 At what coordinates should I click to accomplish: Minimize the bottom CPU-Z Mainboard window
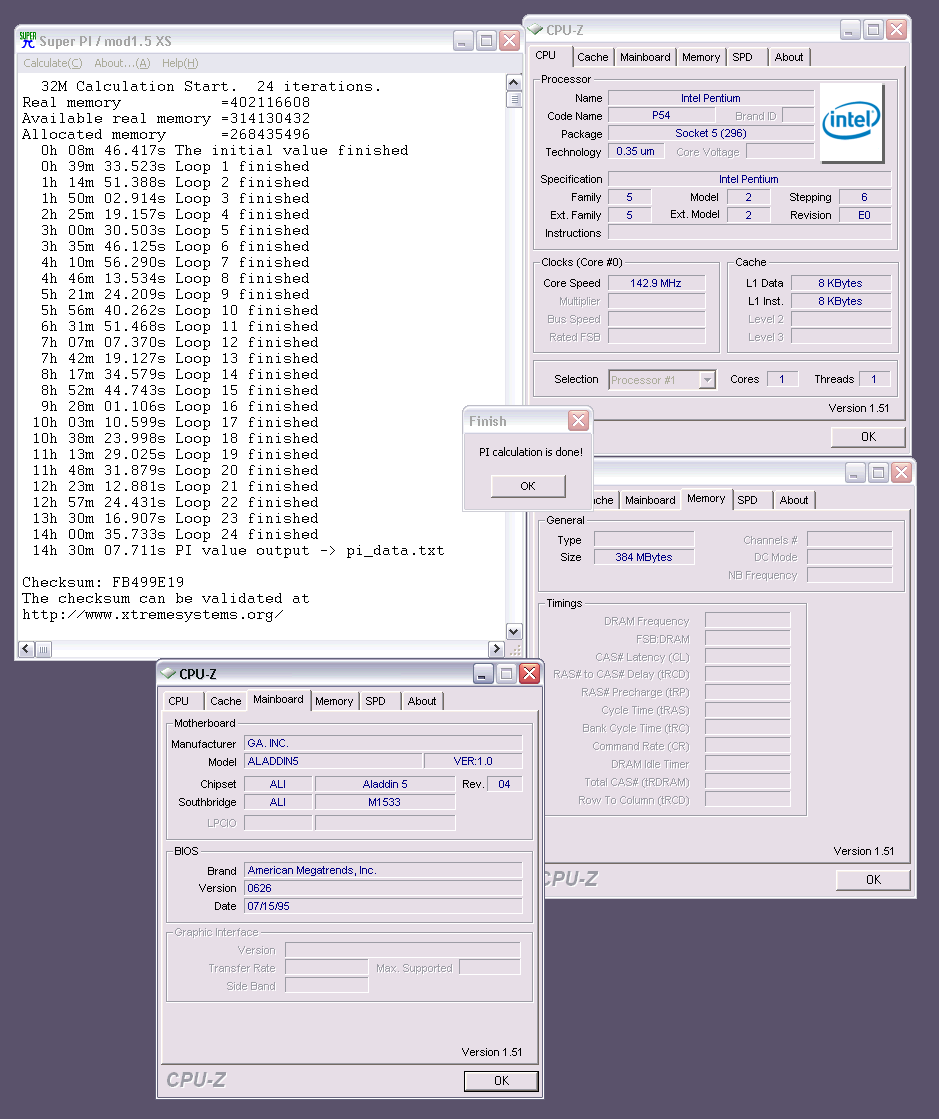click(x=483, y=673)
